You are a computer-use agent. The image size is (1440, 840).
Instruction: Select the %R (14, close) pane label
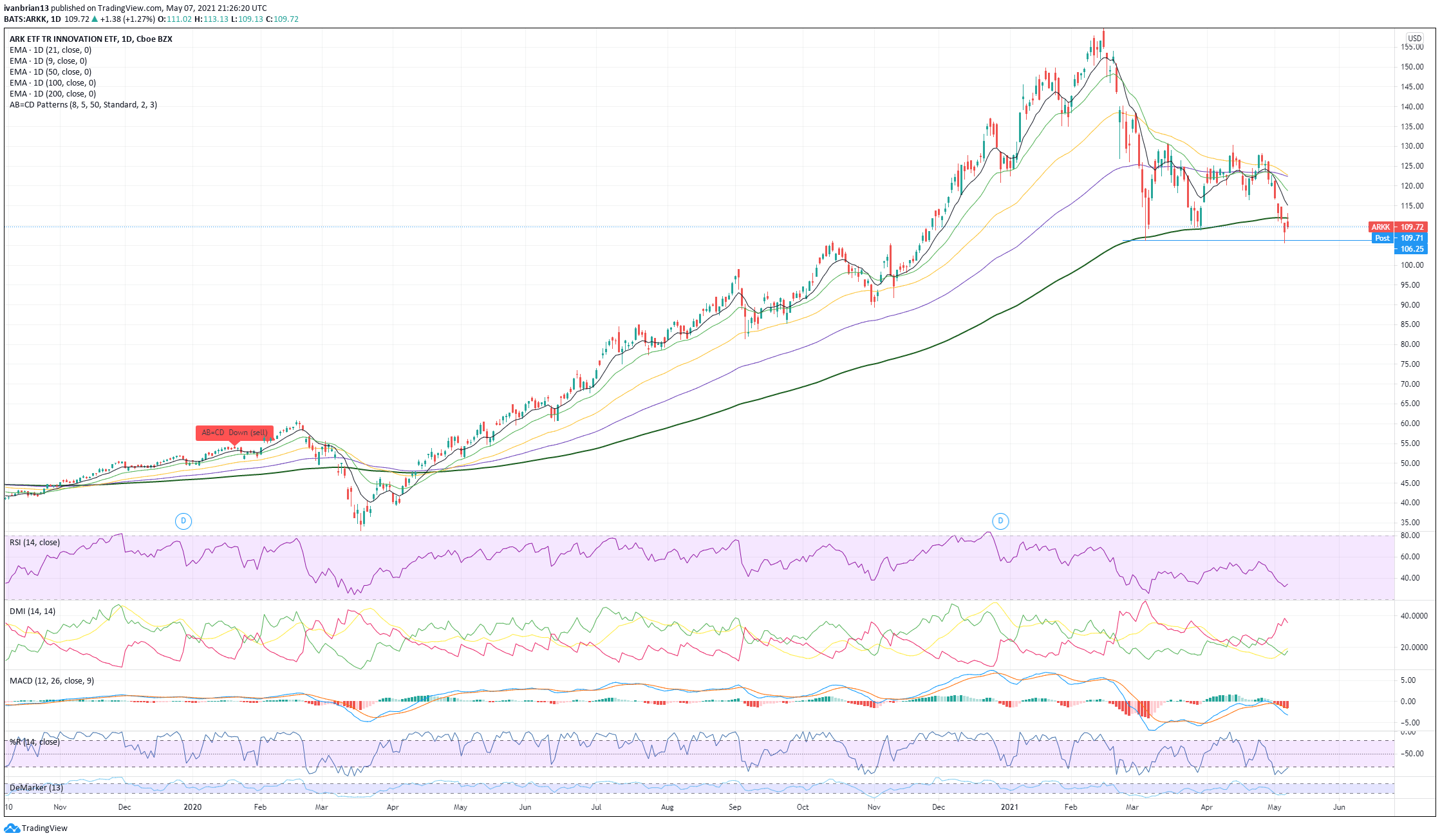[34, 742]
